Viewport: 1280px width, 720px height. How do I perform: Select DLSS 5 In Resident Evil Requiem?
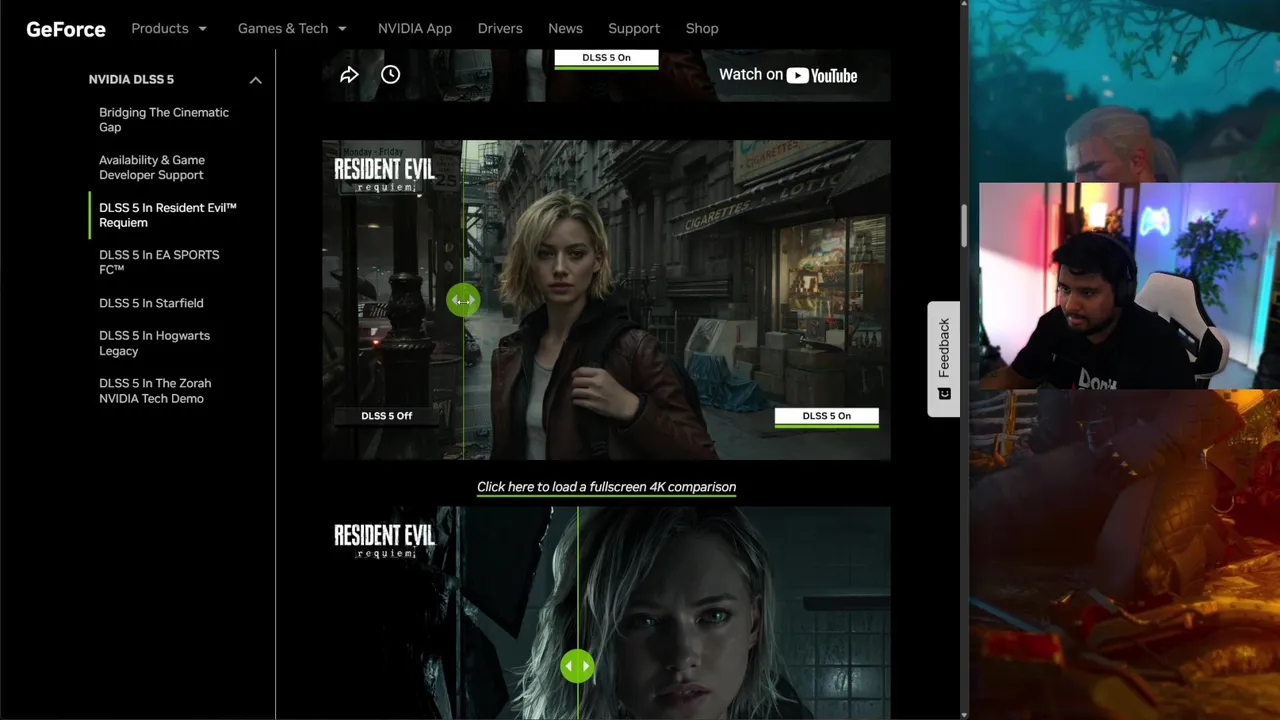click(168, 215)
